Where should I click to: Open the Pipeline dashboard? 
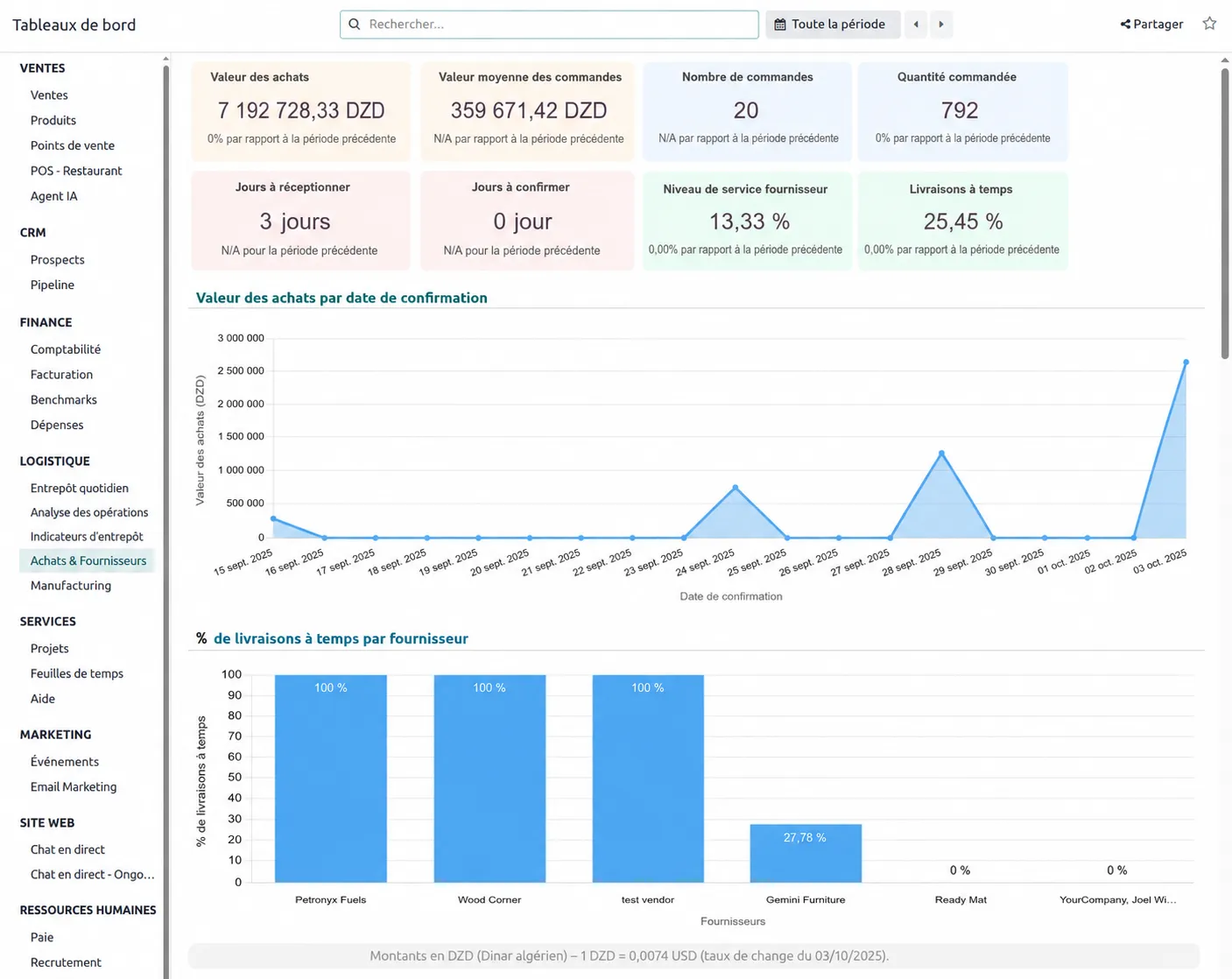click(x=53, y=285)
